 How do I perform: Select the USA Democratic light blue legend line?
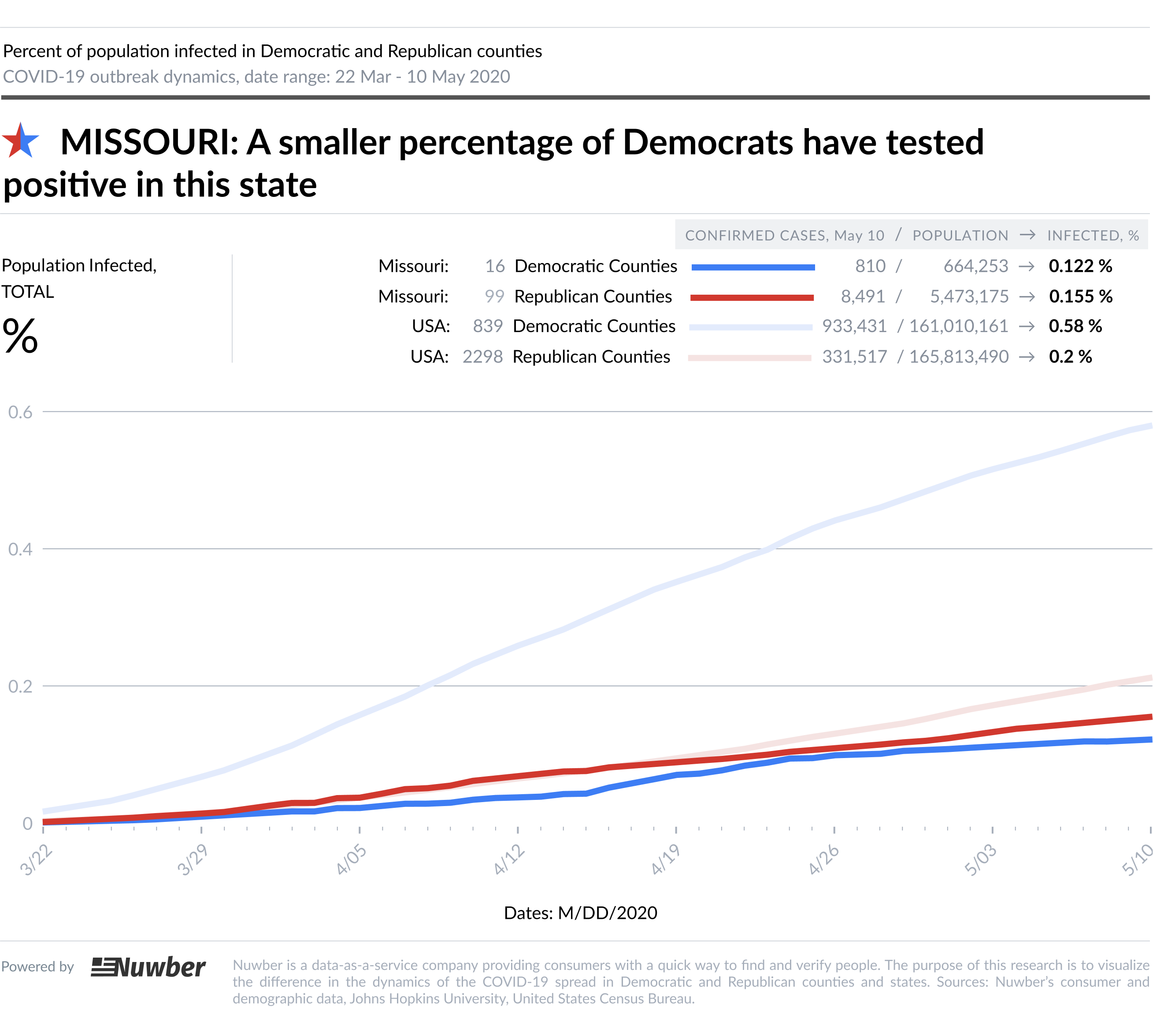coord(751,327)
